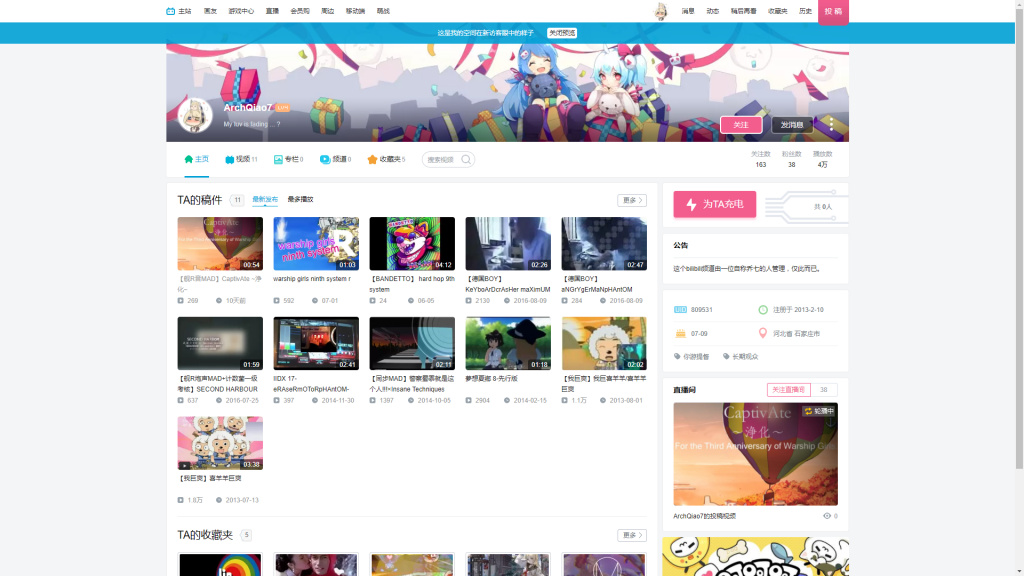Click the Bilibili 主站 TV icon
Viewport: 1024px width, 576px height.
pyautogui.click(x=171, y=11)
